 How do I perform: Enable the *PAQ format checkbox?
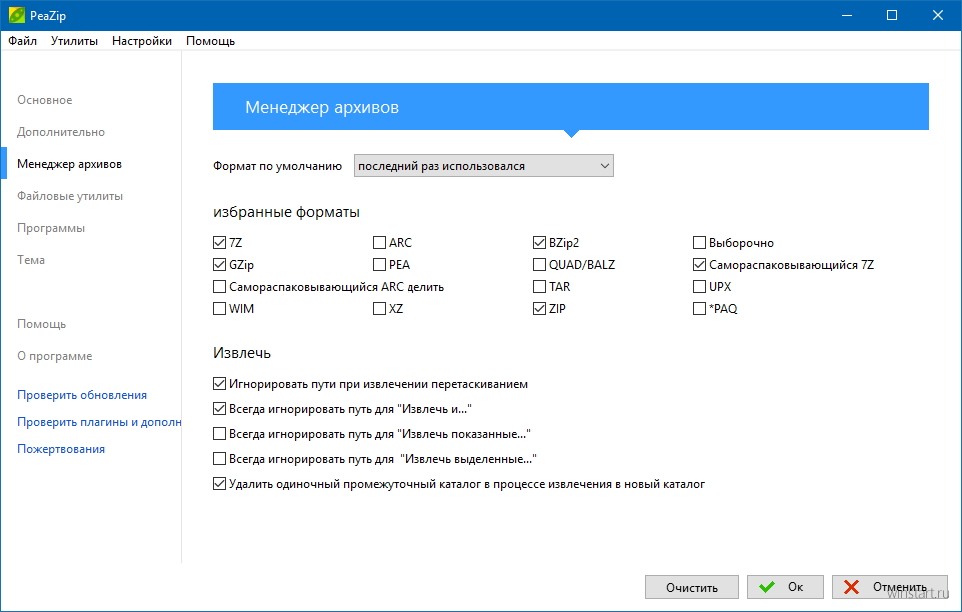[699, 308]
